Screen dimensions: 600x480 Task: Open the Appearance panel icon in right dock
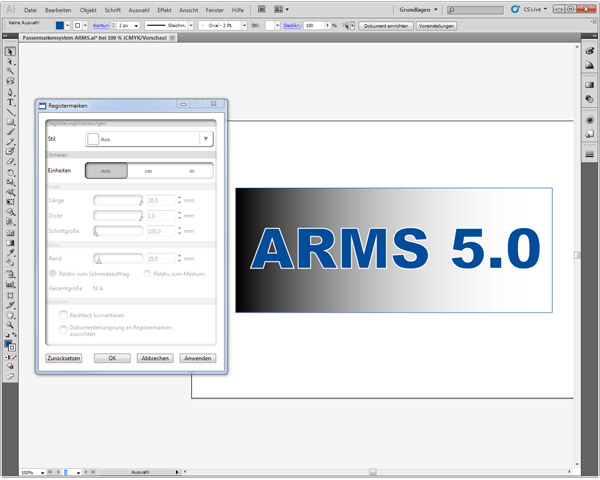point(590,119)
